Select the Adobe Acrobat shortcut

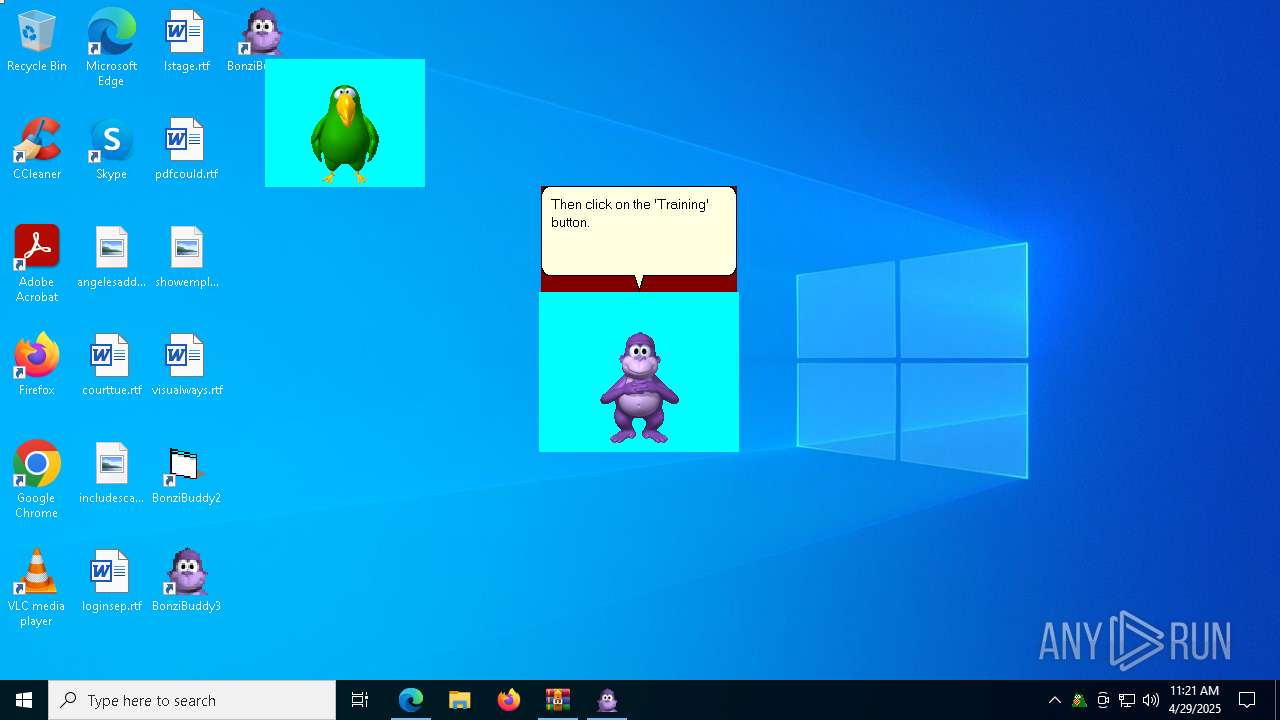(x=37, y=264)
